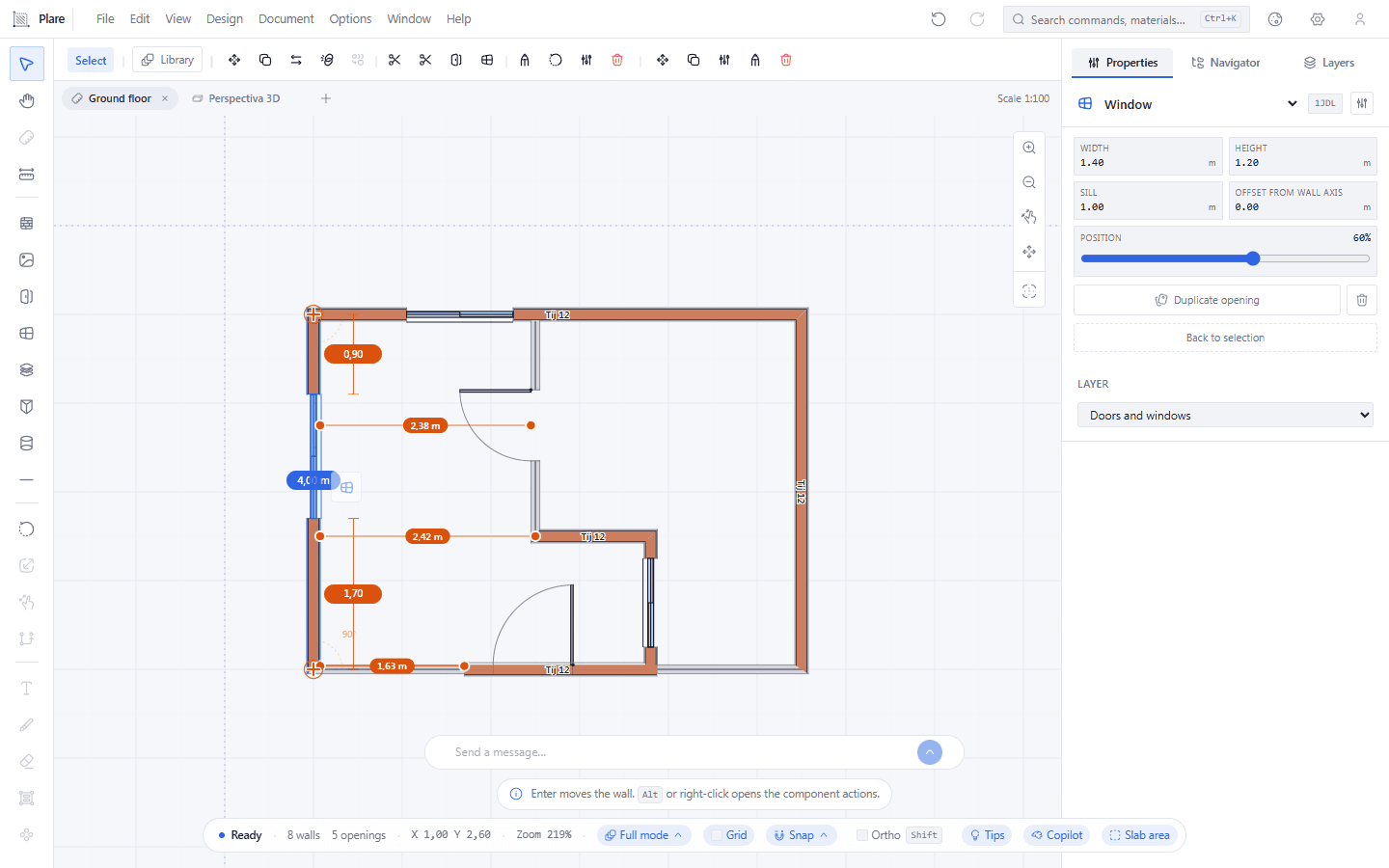Screen dimensions: 1389x868
Task: Open the user account icon
Action: 1360,19
